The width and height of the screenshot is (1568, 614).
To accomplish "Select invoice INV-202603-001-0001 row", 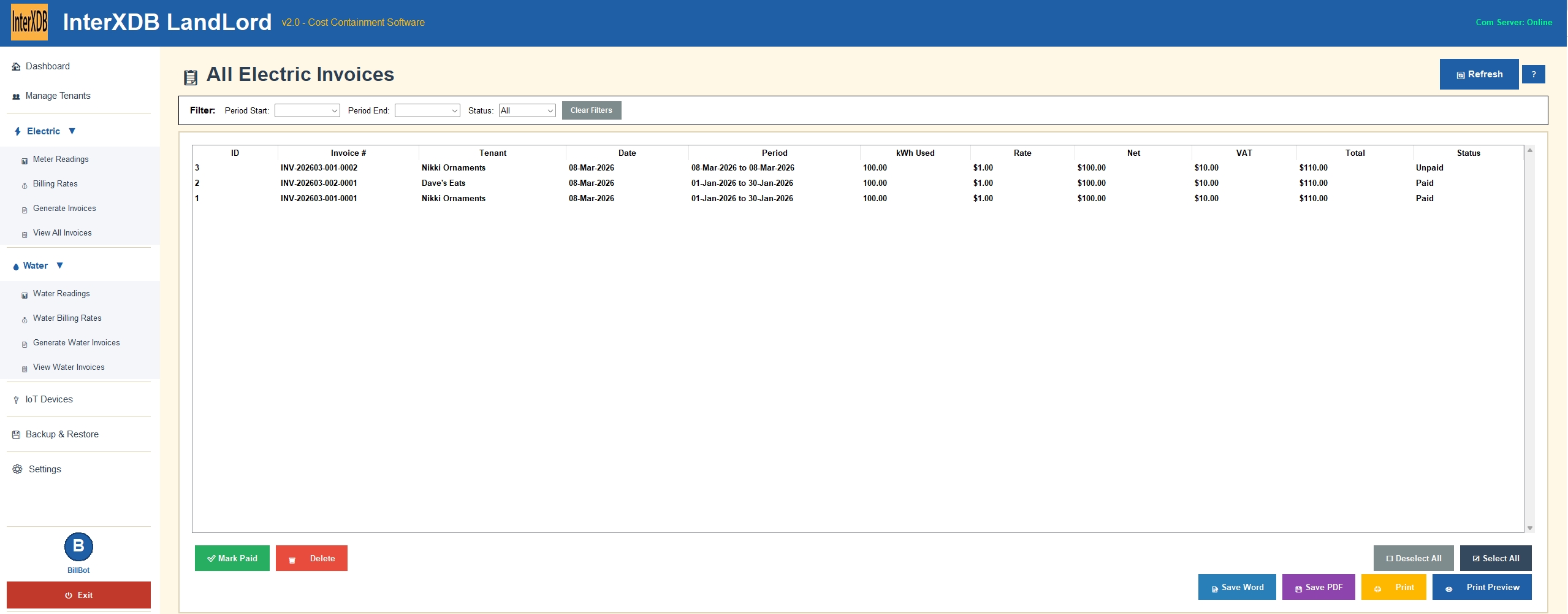I will coord(858,198).
